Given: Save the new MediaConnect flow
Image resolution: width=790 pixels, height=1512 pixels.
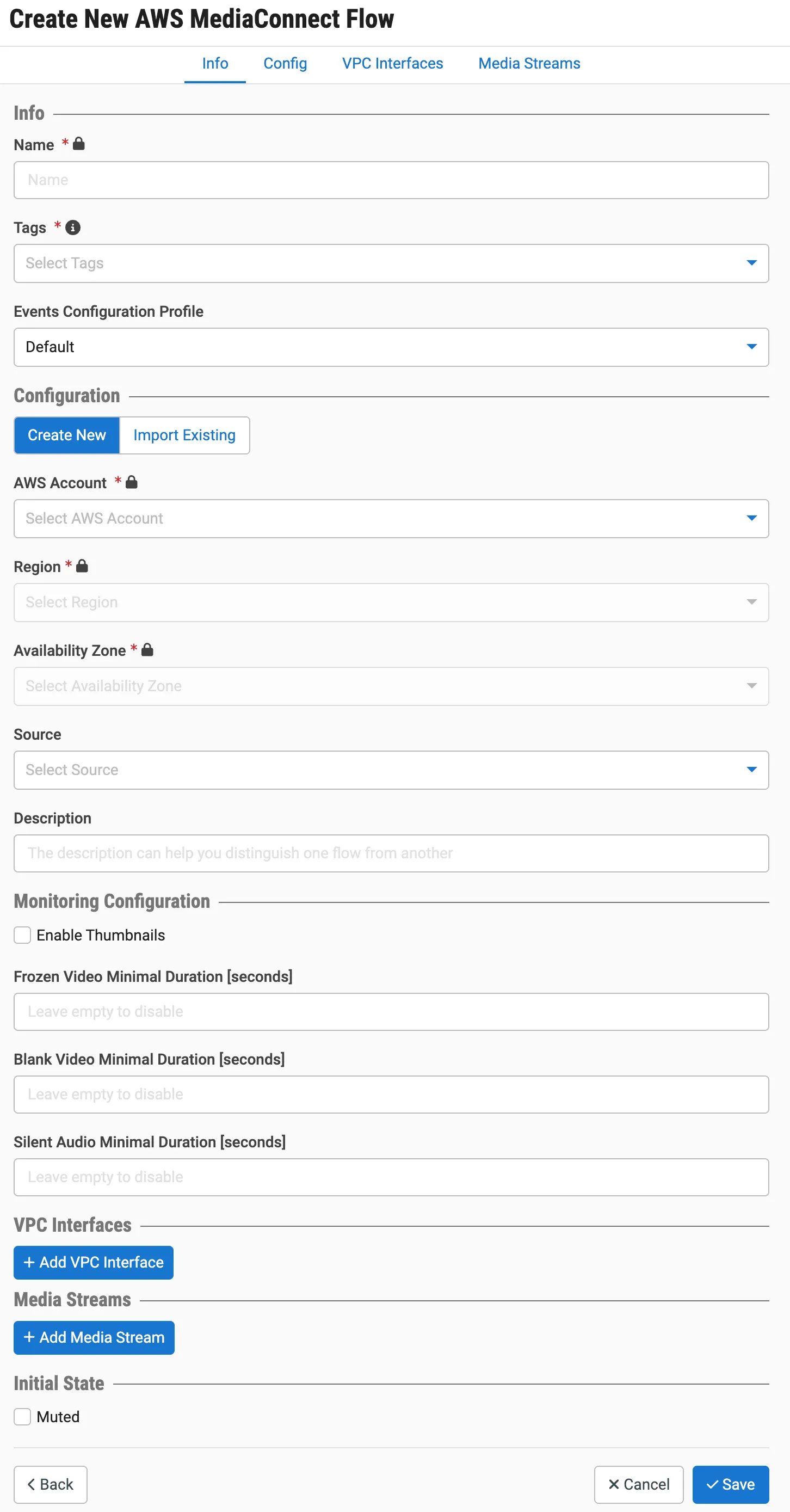Looking at the screenshot, I should point(731,1484).
